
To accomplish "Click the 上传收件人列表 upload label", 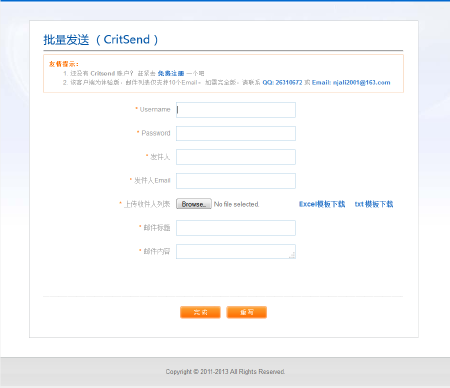I will pyautogui.click(x=147, y=204).
